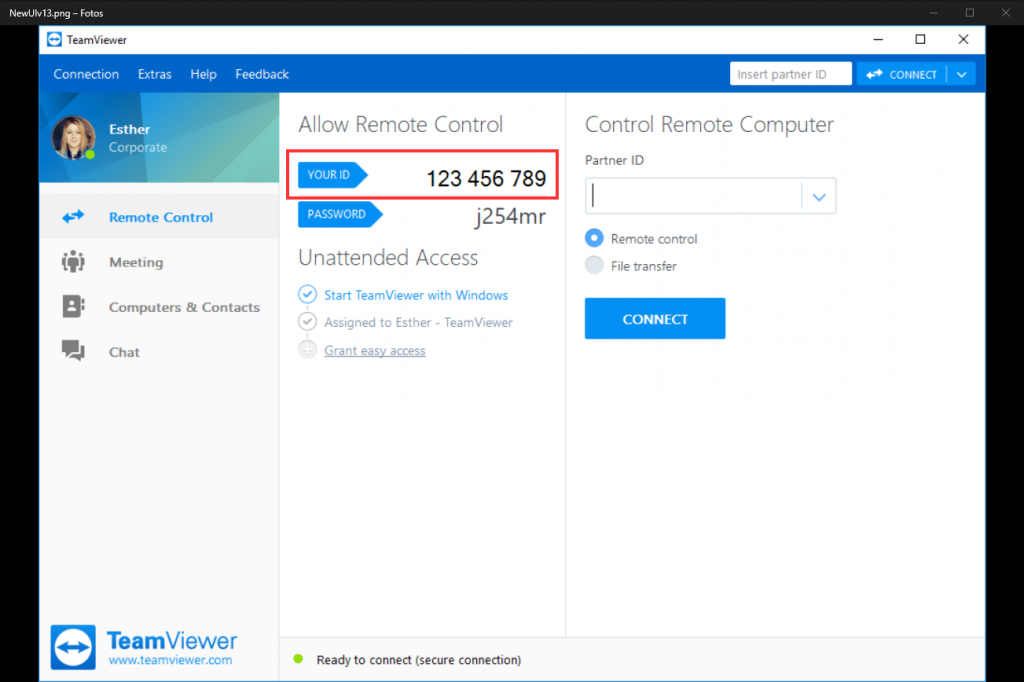The height and width of the screenshot is (682, 1024).
Task: Click the PASSWORD label badge
Action: [337, 214]
